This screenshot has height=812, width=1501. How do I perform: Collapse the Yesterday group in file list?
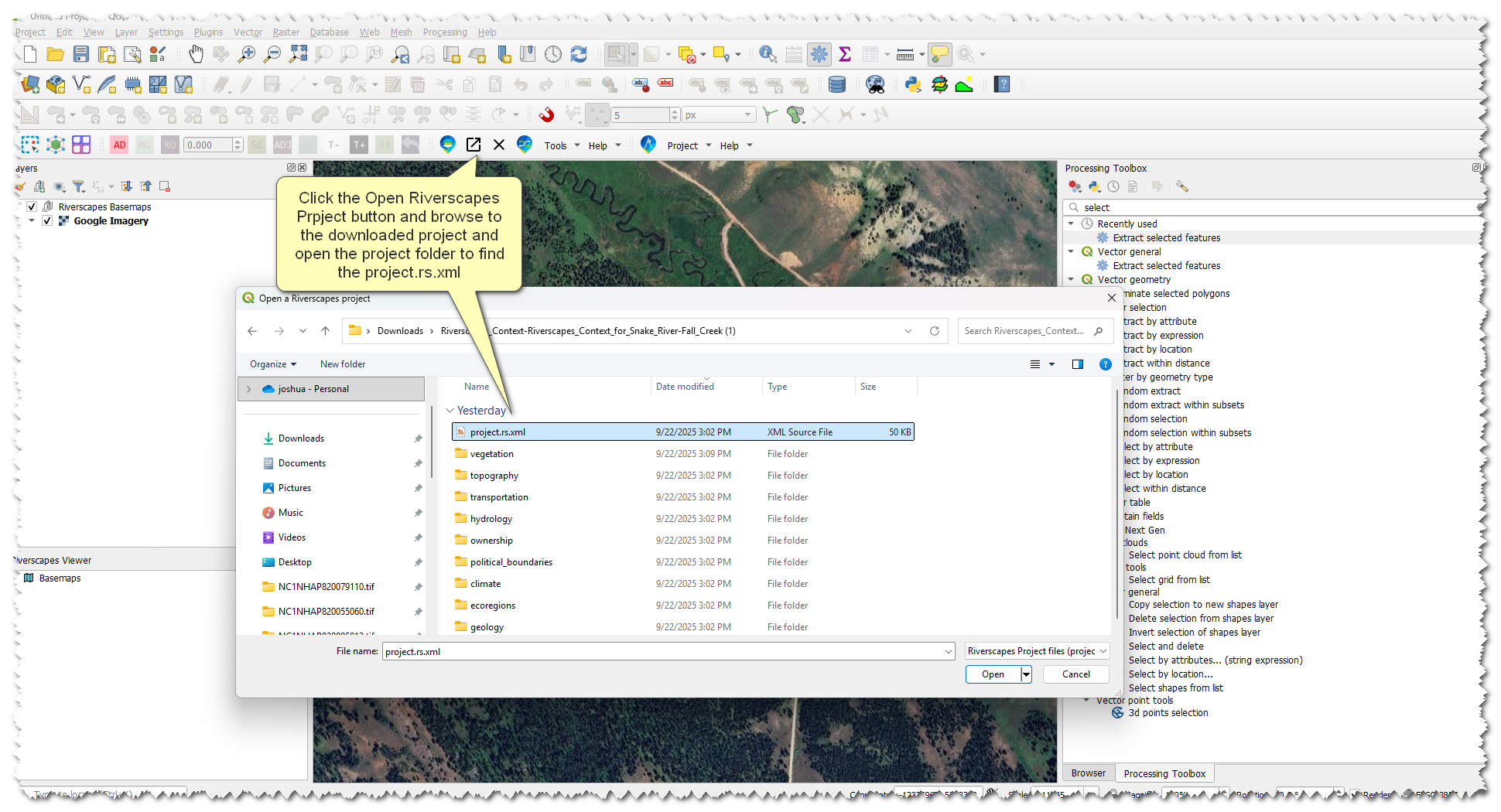(450, 411)
